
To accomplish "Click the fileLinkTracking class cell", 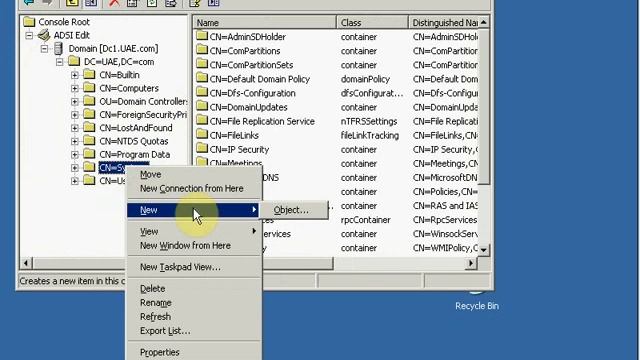I will (370, 135).
